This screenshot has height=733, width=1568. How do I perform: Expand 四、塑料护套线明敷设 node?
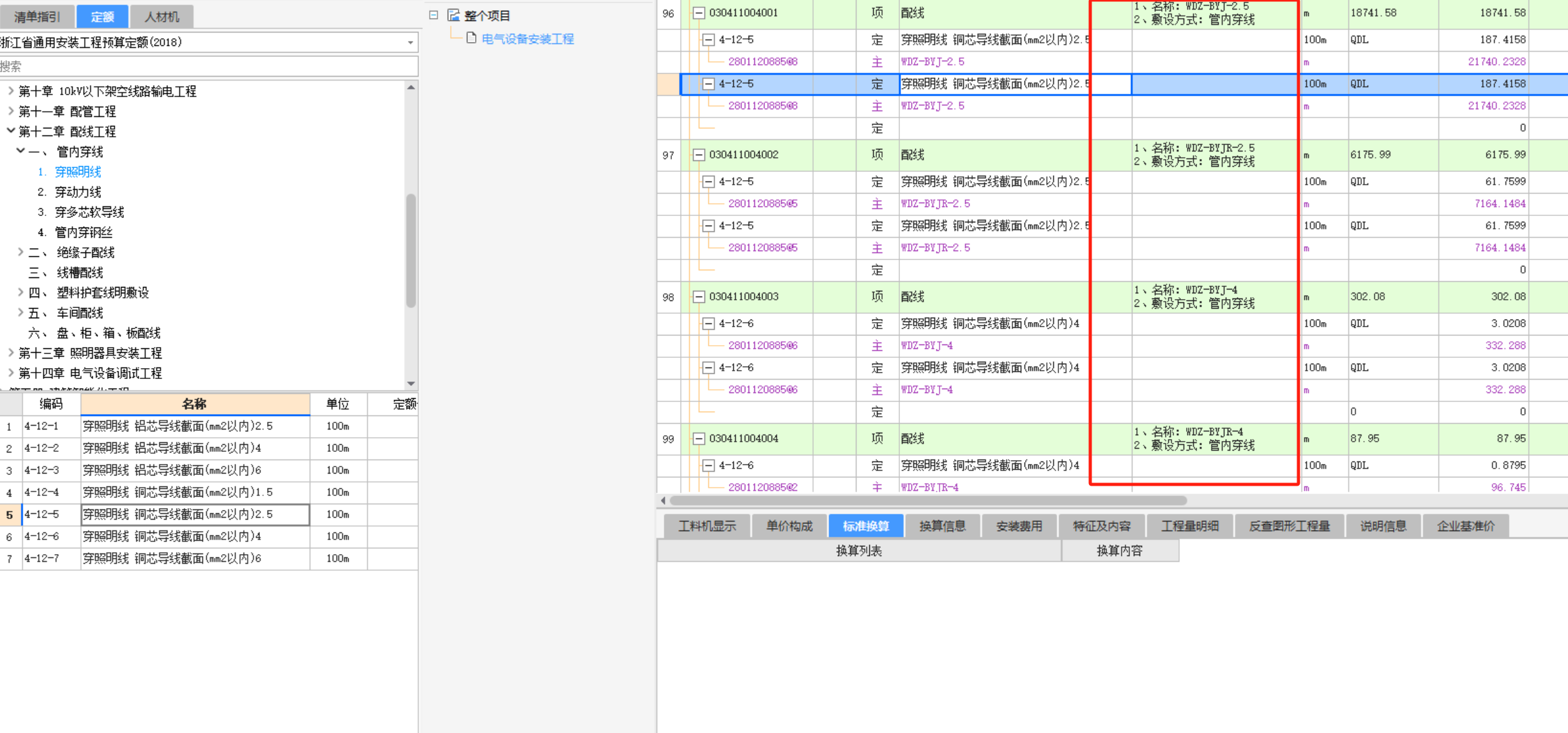coord(21,293)
